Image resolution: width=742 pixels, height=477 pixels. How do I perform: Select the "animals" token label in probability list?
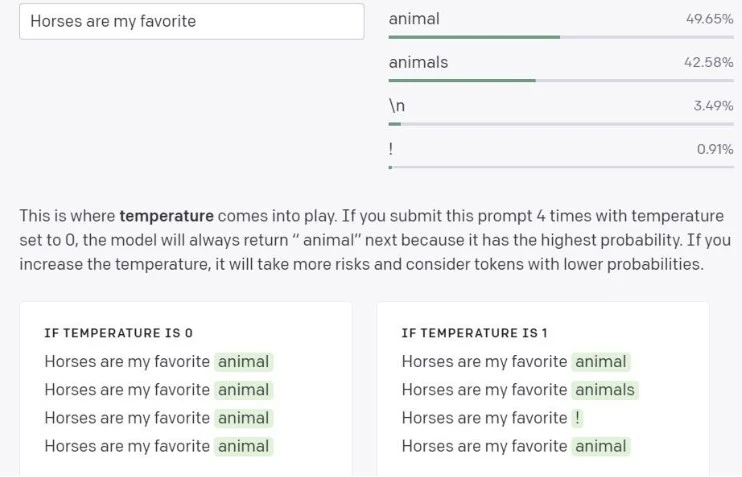pyautogui.click(x=418, y=62)
